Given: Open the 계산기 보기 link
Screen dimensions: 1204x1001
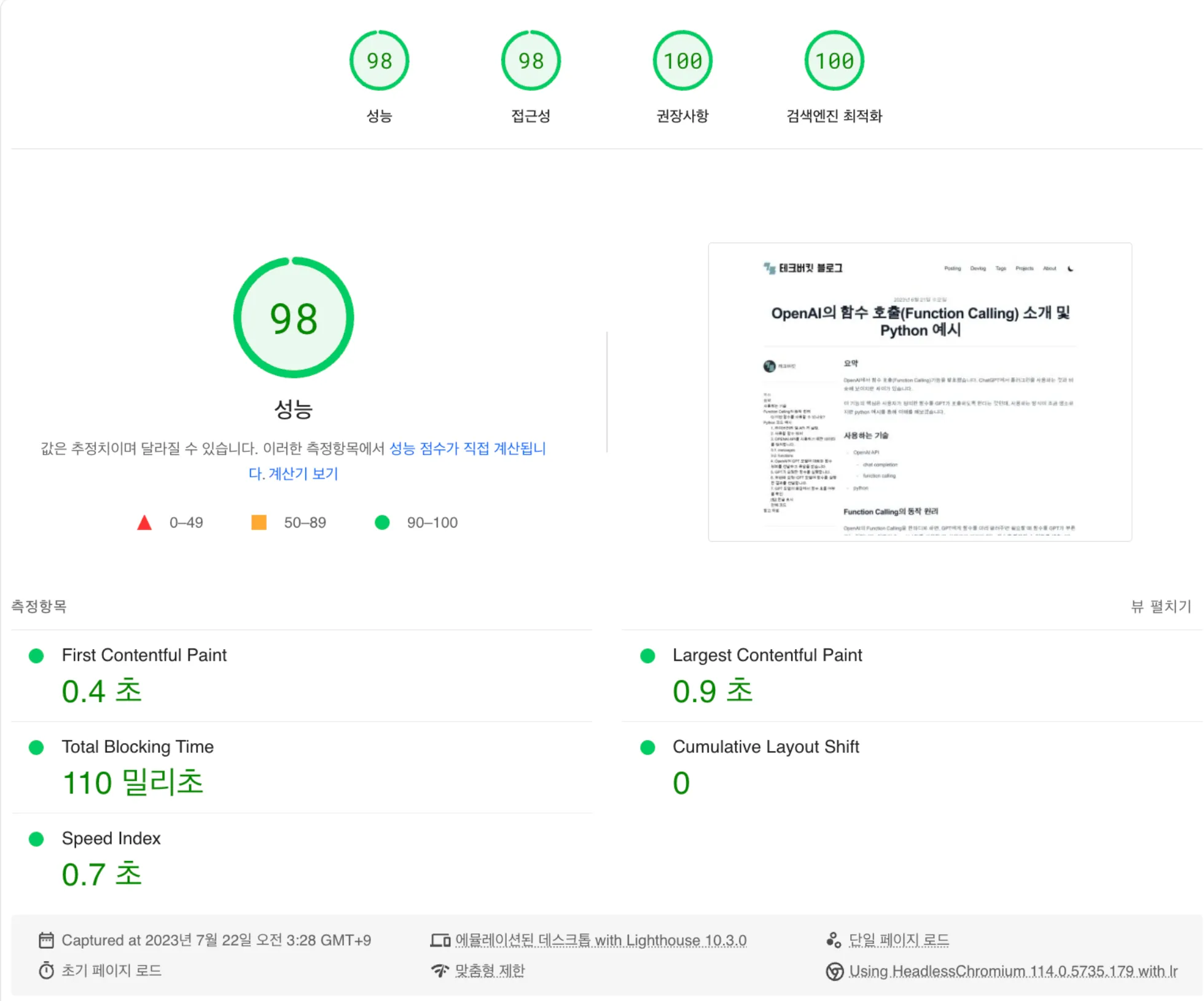Looking at the screenshot, I should pyautogui.click(x=303, y=473).
